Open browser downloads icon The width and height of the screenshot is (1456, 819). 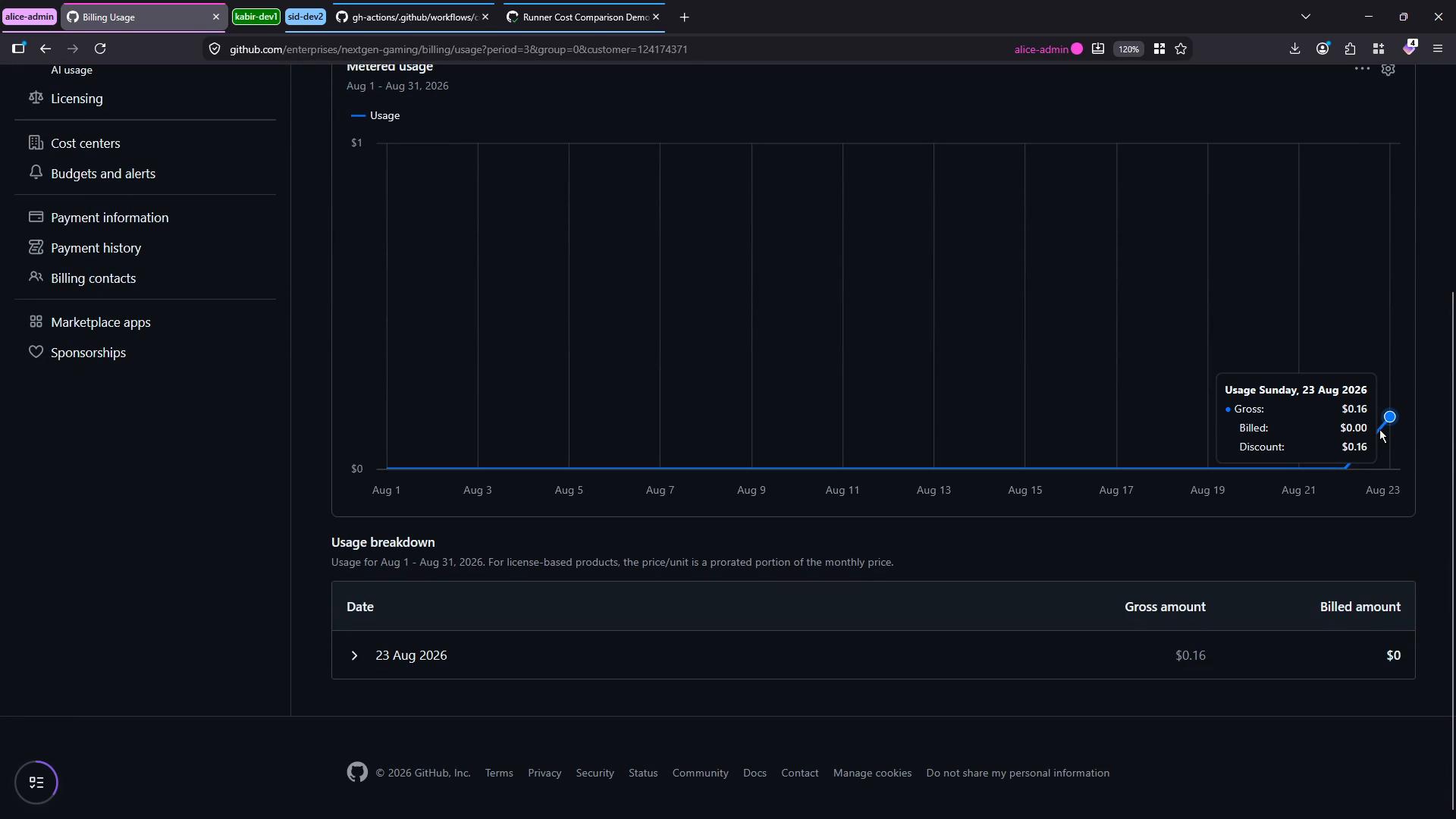[x=1294, y=49]
